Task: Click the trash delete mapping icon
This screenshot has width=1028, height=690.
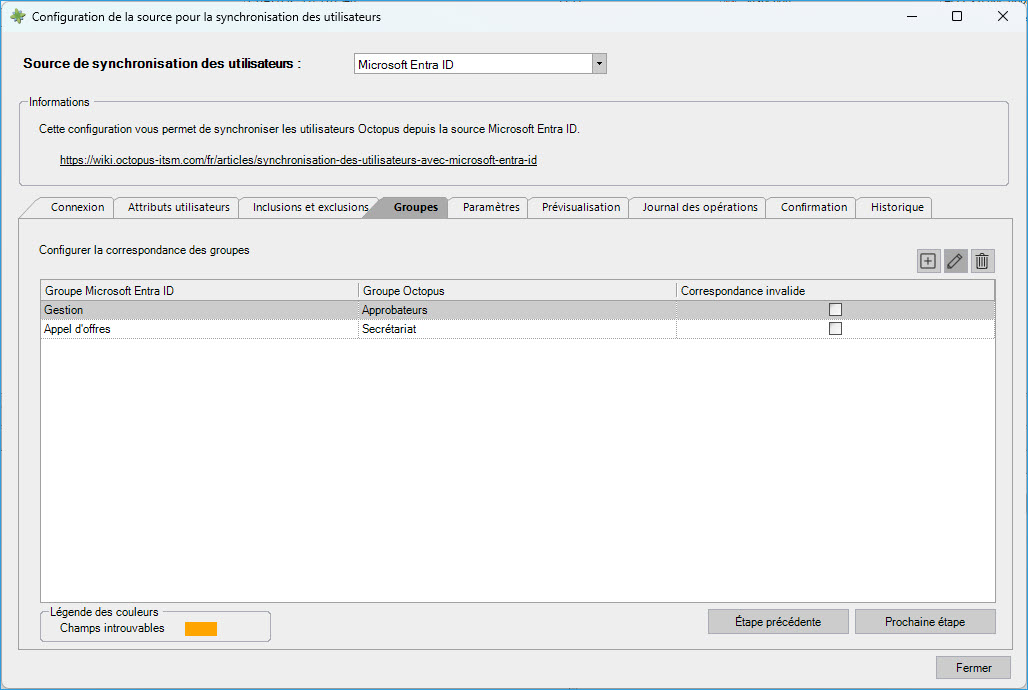Action: pyautogui.click(x=982, y=261)
